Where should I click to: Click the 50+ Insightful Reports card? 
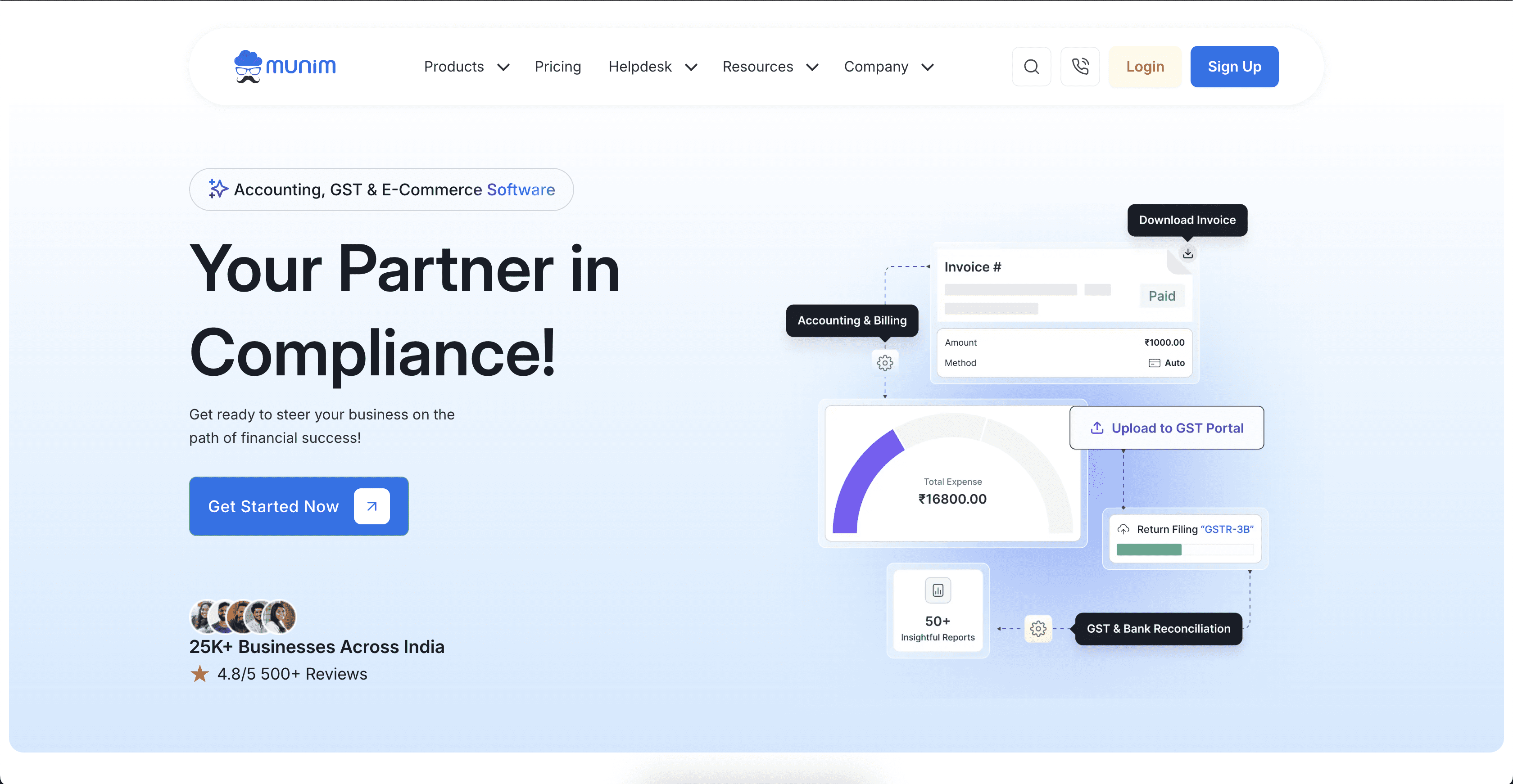[x=938, y=610]
